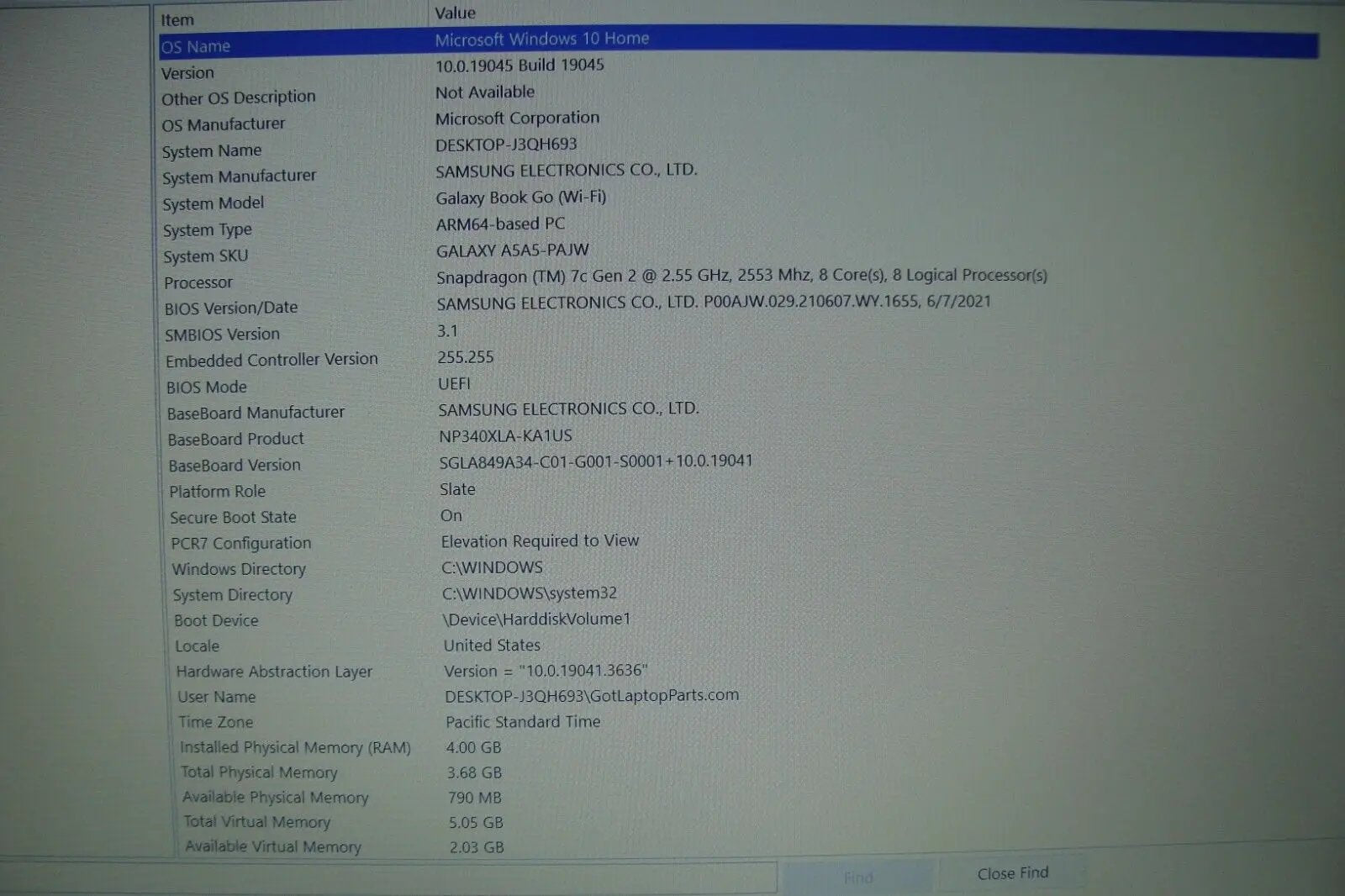Click the value Slate
This screenshot has height=896, width=1345.
coord(457,489)
